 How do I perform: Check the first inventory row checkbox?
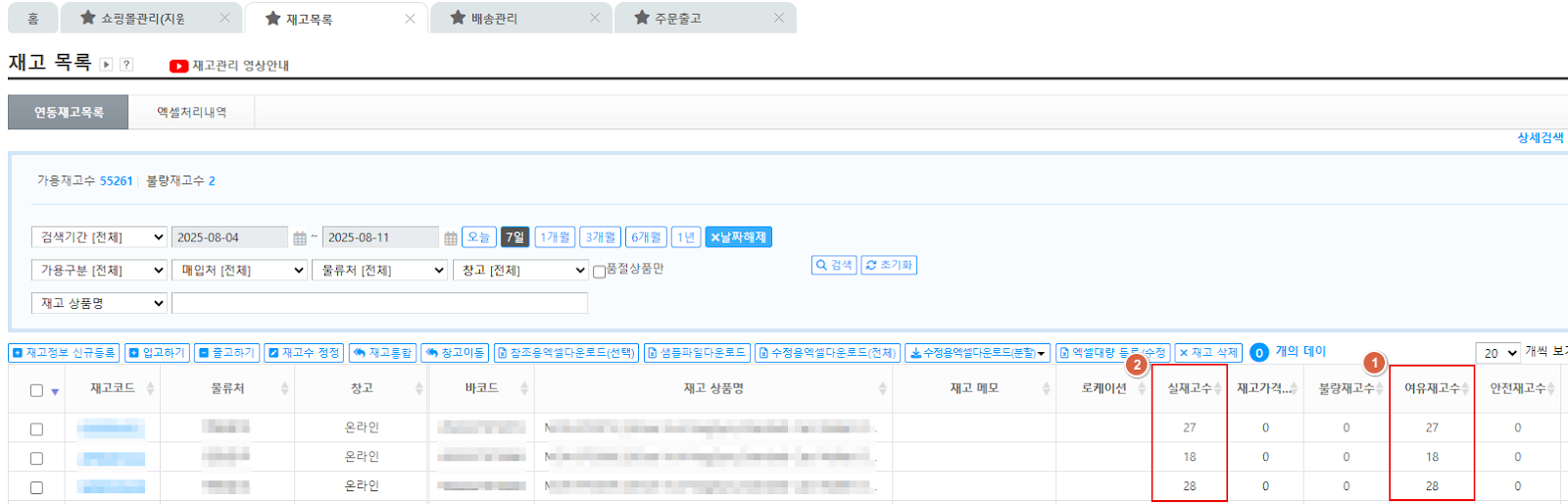click(x=36, y=429)
